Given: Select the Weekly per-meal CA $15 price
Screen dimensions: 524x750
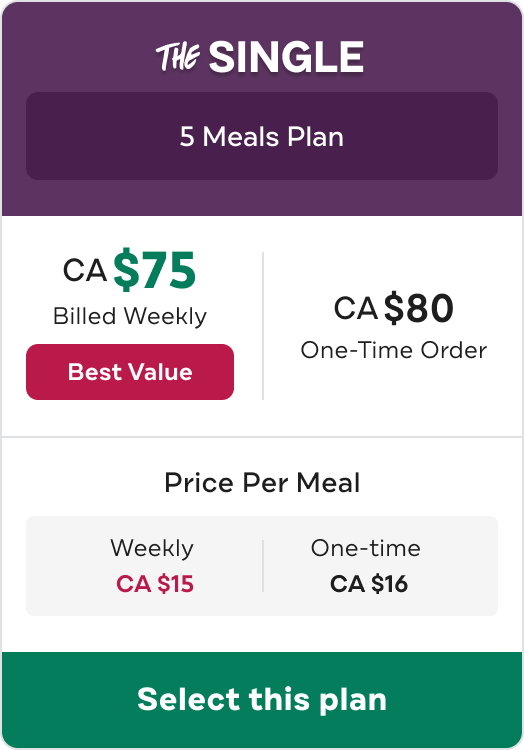Looking at the screenshot, I should tap(155, 584).
